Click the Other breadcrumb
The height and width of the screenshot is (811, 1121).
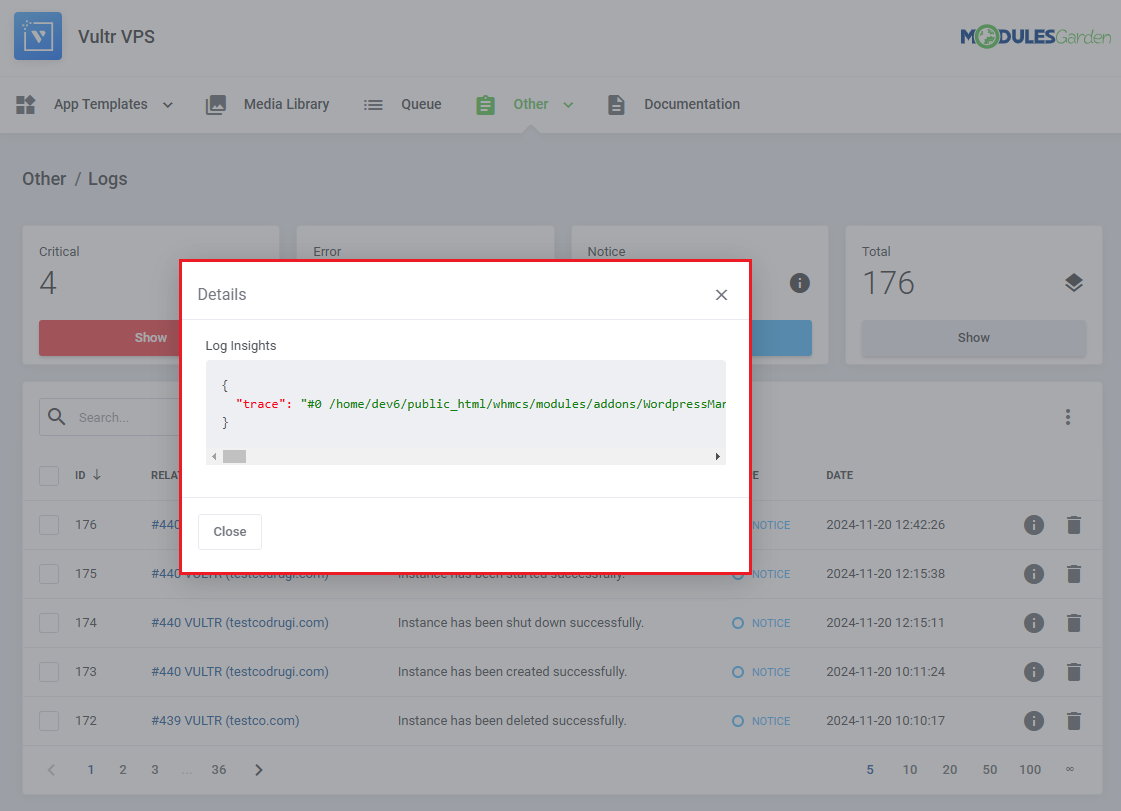[x=44, y=179]
